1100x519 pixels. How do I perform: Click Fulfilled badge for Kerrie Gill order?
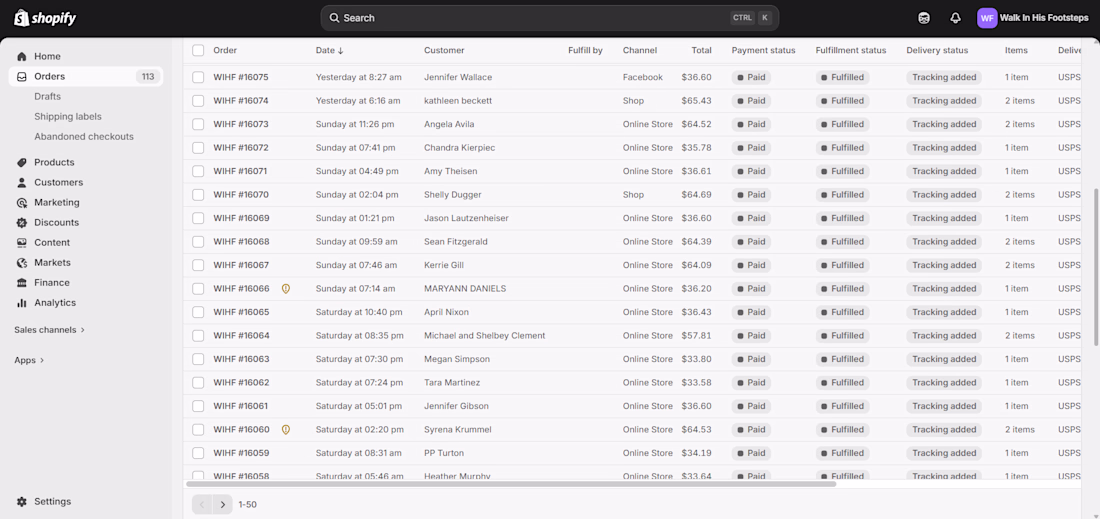(842, 265)
